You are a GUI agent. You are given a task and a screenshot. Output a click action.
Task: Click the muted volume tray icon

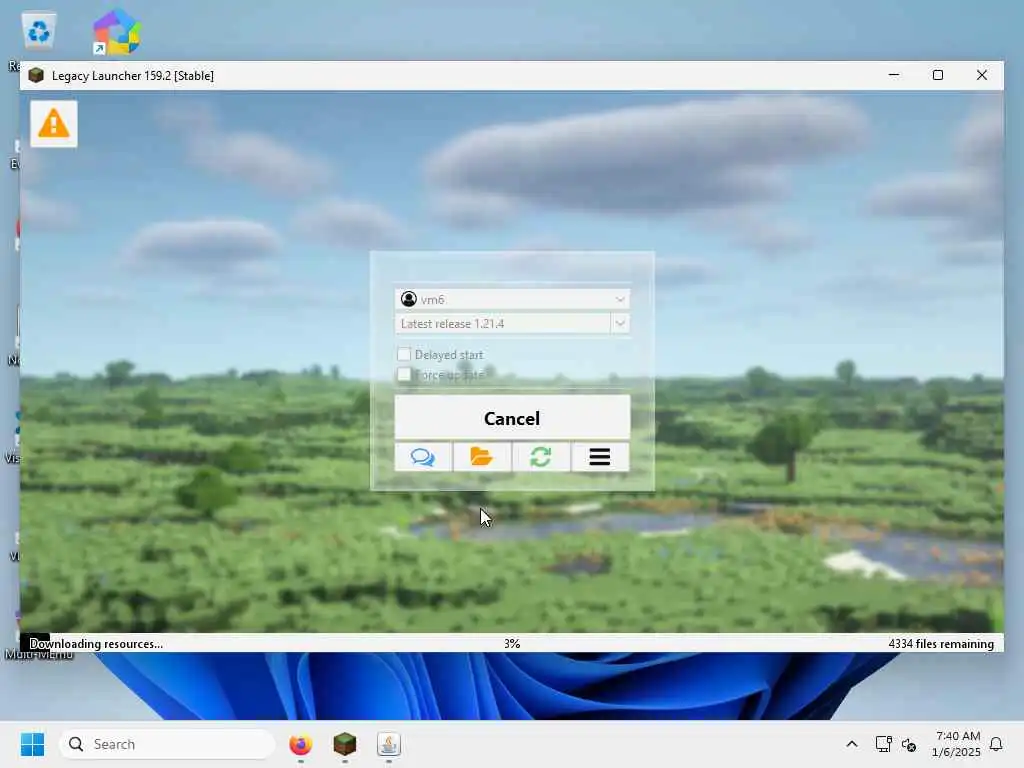[909, 744]
